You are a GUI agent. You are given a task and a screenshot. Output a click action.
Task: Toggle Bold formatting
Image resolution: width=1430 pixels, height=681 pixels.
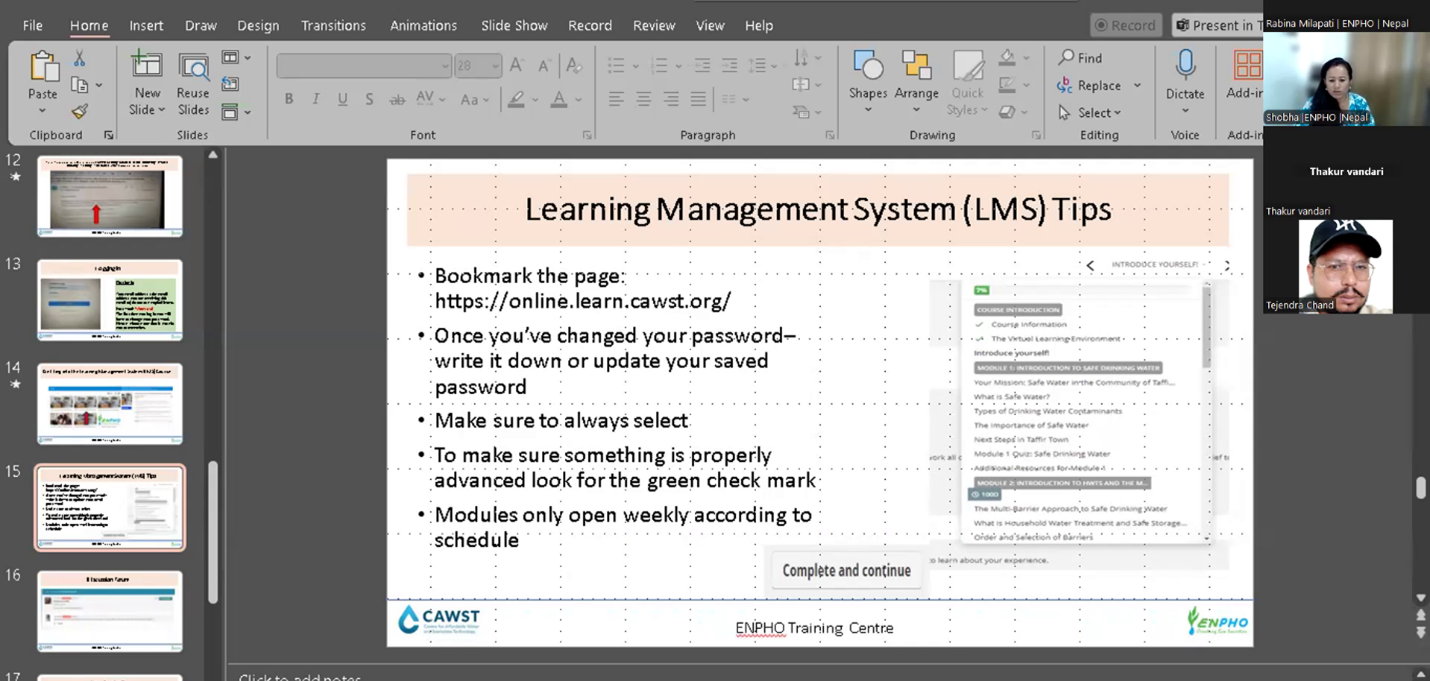tap(288, 99)
